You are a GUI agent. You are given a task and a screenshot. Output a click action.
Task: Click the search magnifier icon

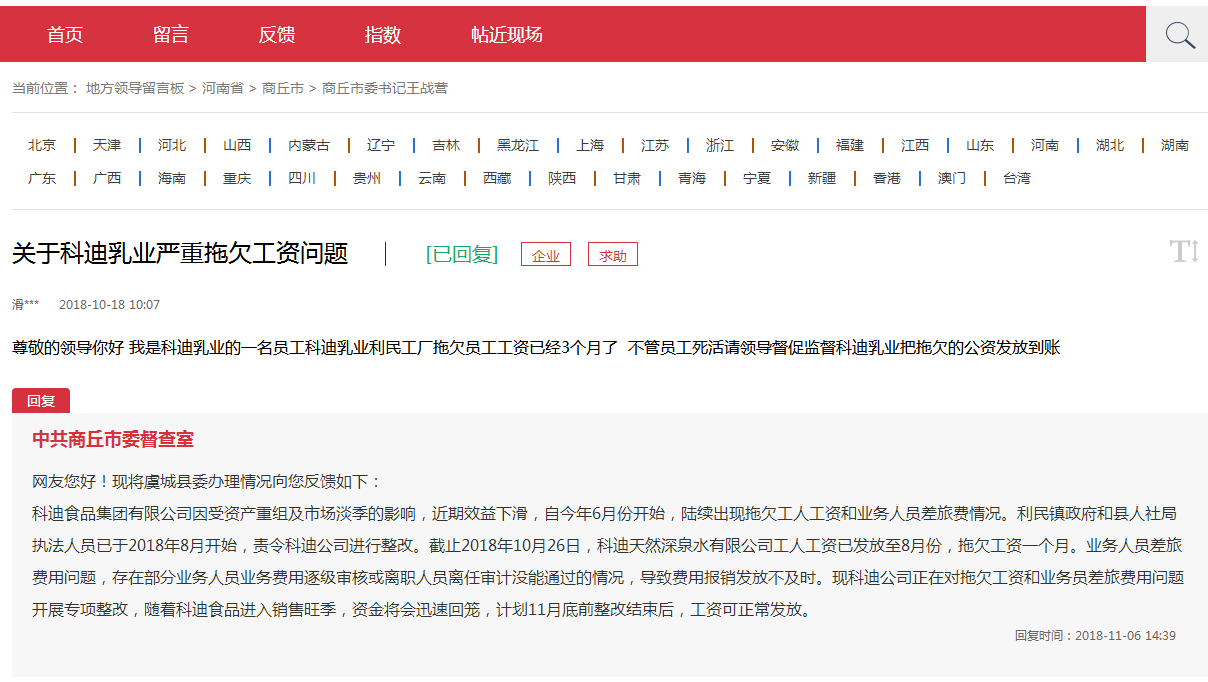tap(1180, 35)
